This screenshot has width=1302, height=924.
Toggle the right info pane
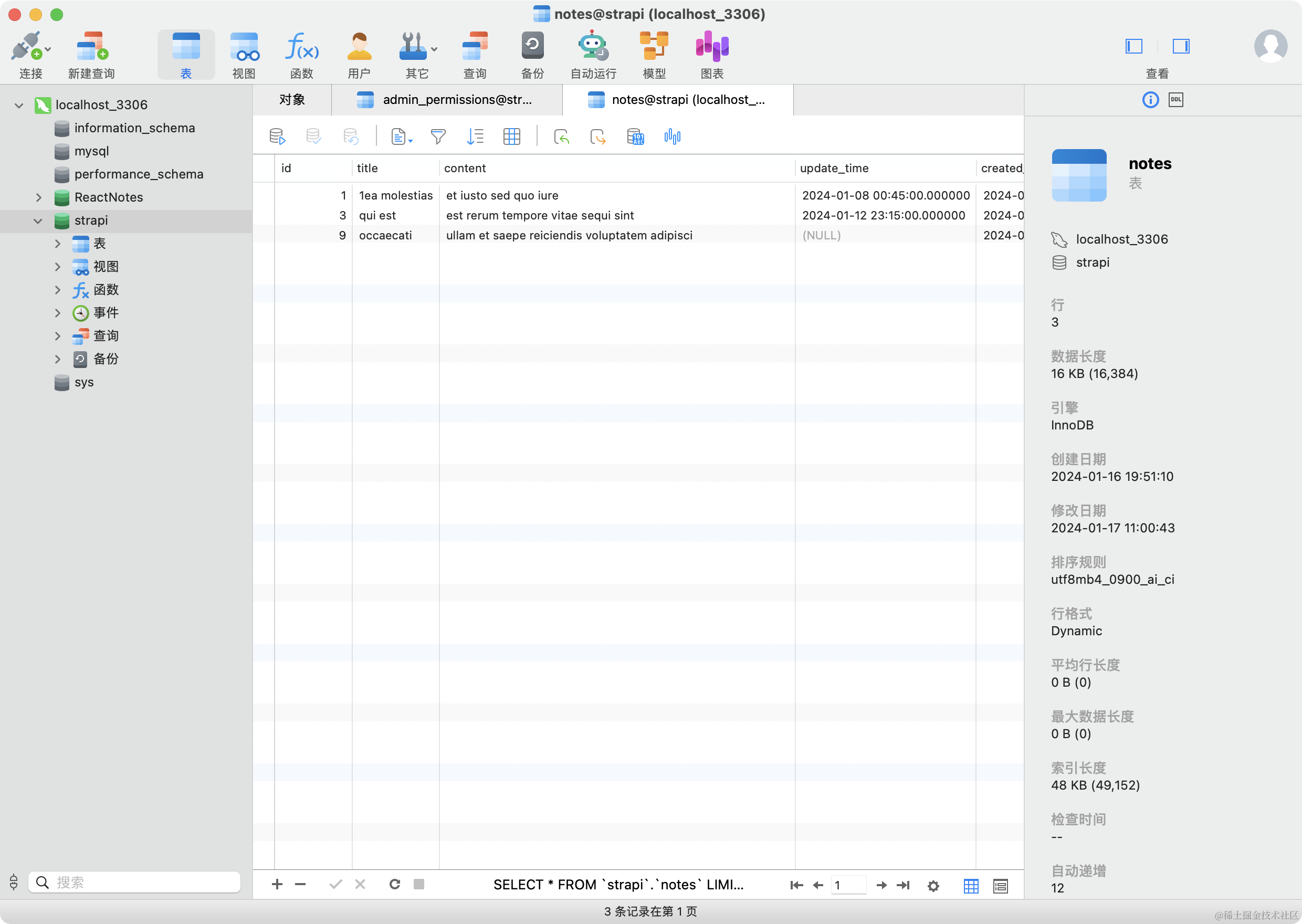click(1181, 46)
